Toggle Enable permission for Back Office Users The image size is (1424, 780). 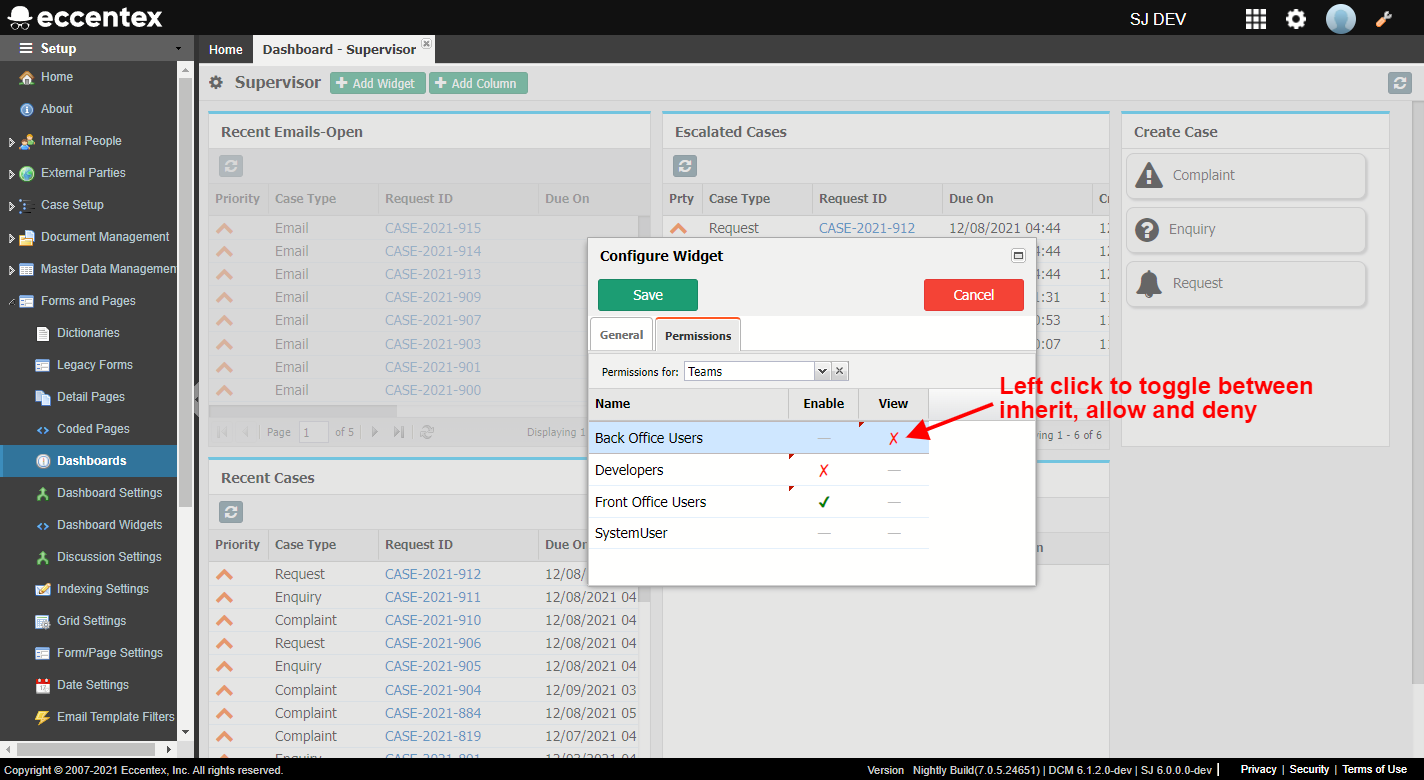point(823,438)
